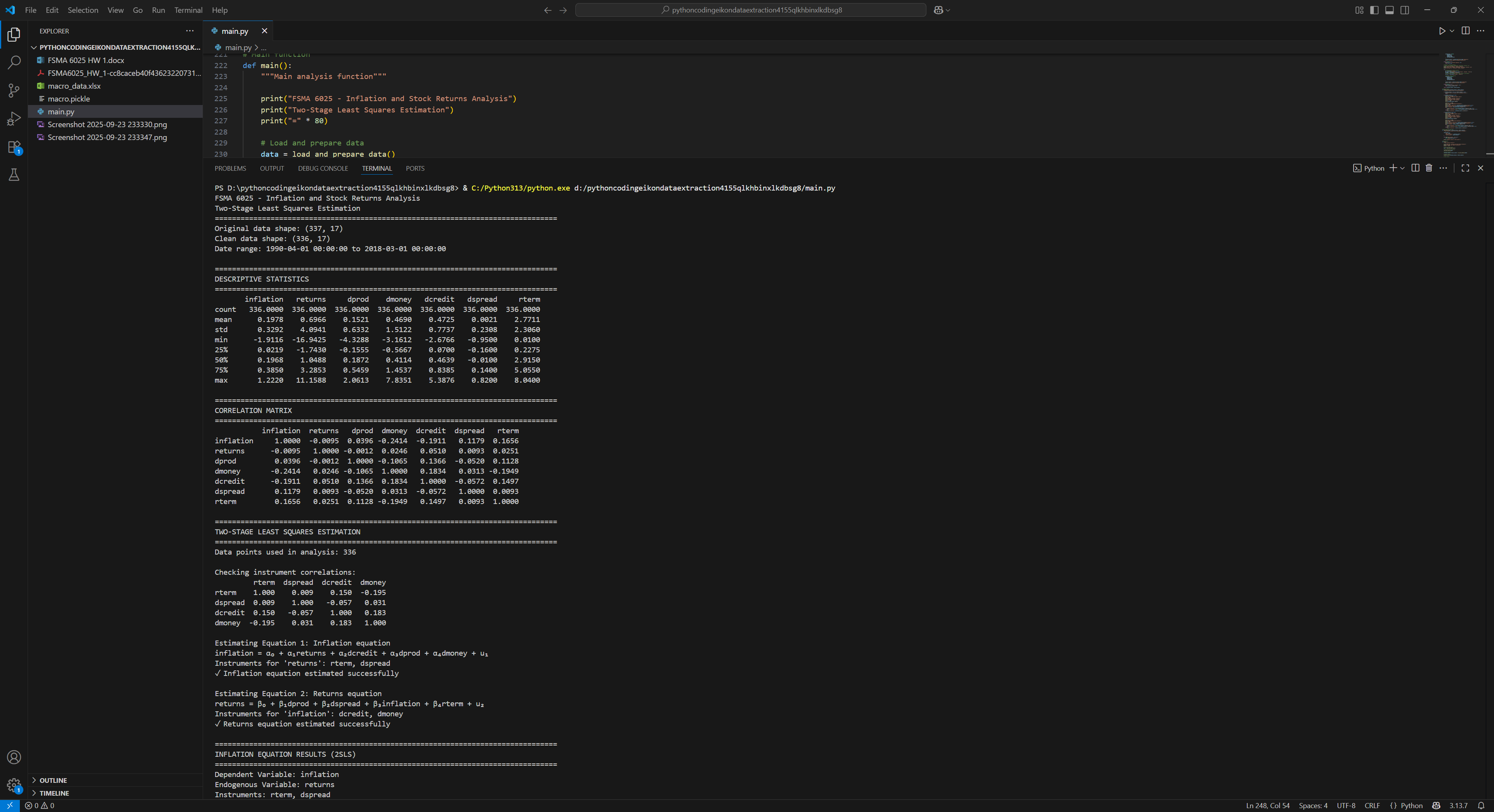1494x812 pixels.
Task: Collapse the project root folder
Action: (x=116, y=47)
